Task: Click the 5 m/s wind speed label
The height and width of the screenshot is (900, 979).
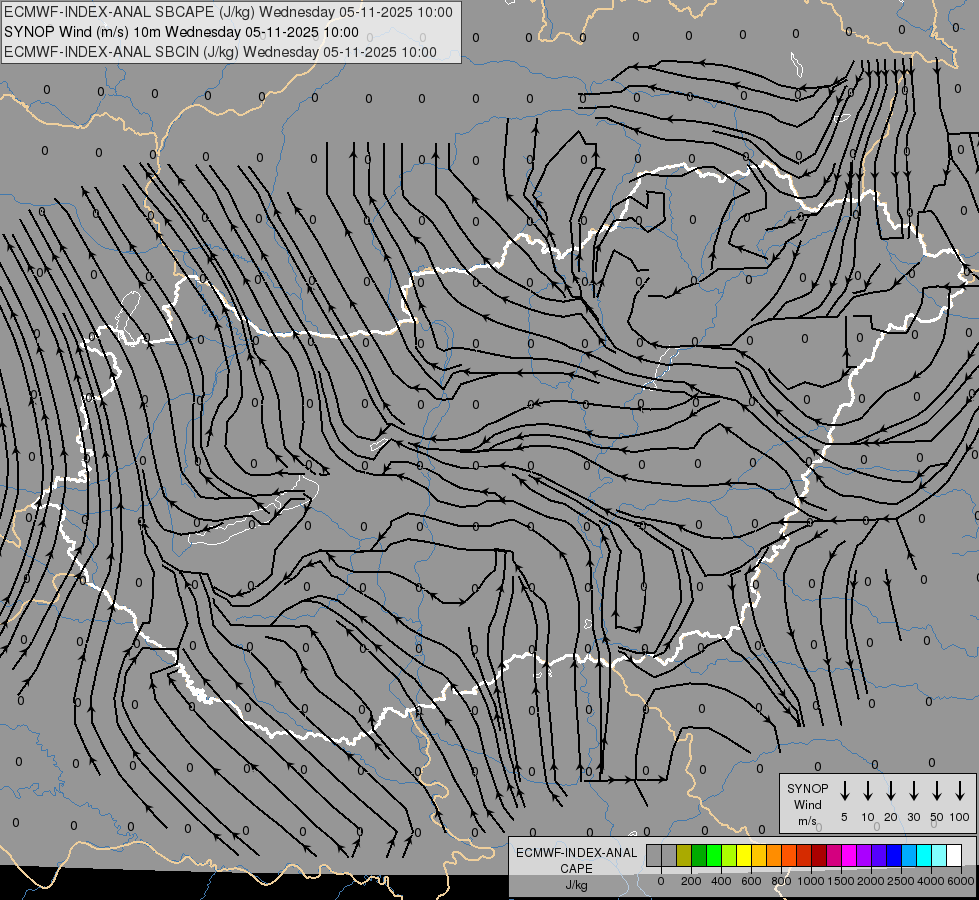Action: 844,817
